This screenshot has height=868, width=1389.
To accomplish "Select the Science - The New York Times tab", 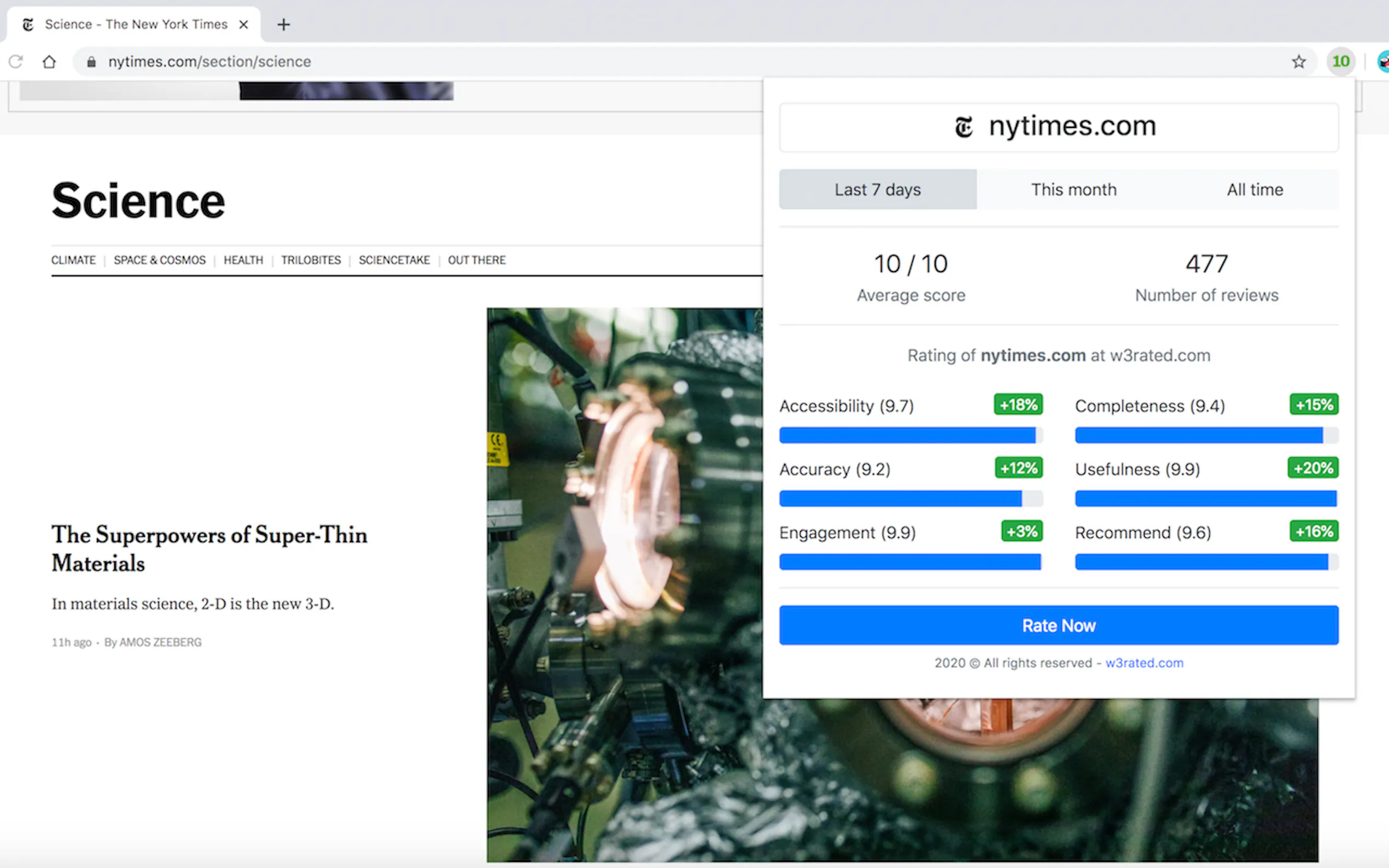I will coord(133,25).
